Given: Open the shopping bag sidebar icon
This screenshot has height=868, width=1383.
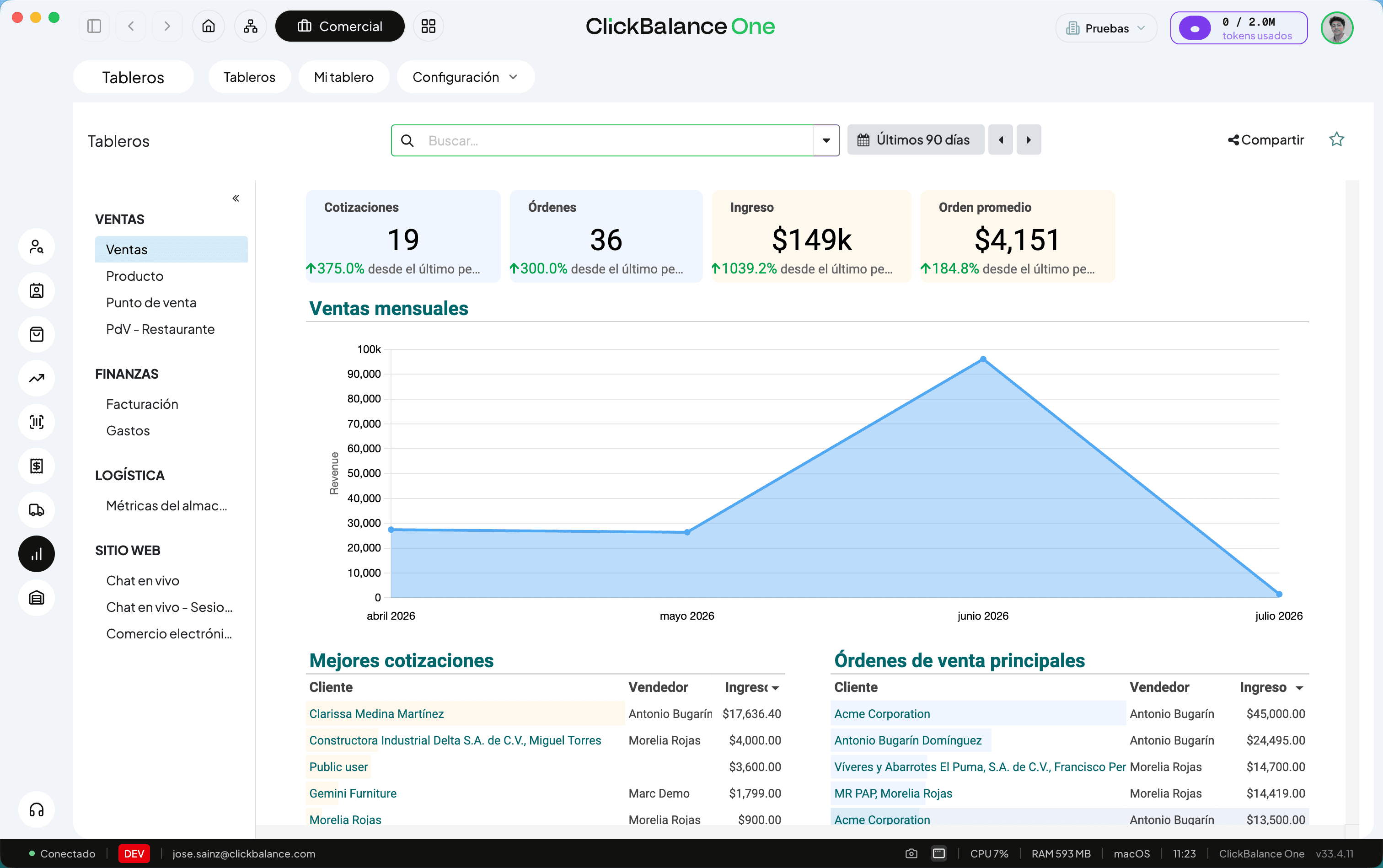Looking at the screenshot, I should pos(37,335).
